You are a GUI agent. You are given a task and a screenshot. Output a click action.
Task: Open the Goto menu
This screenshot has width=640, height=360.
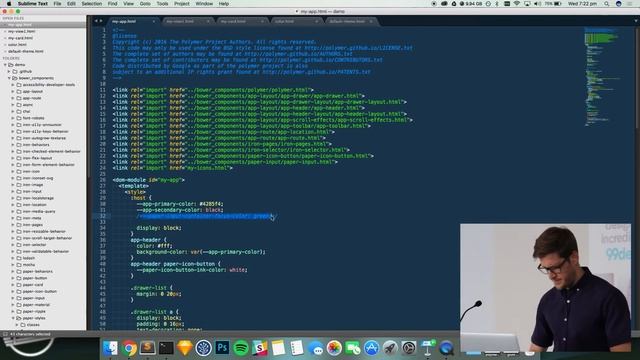tap(145, 4)
